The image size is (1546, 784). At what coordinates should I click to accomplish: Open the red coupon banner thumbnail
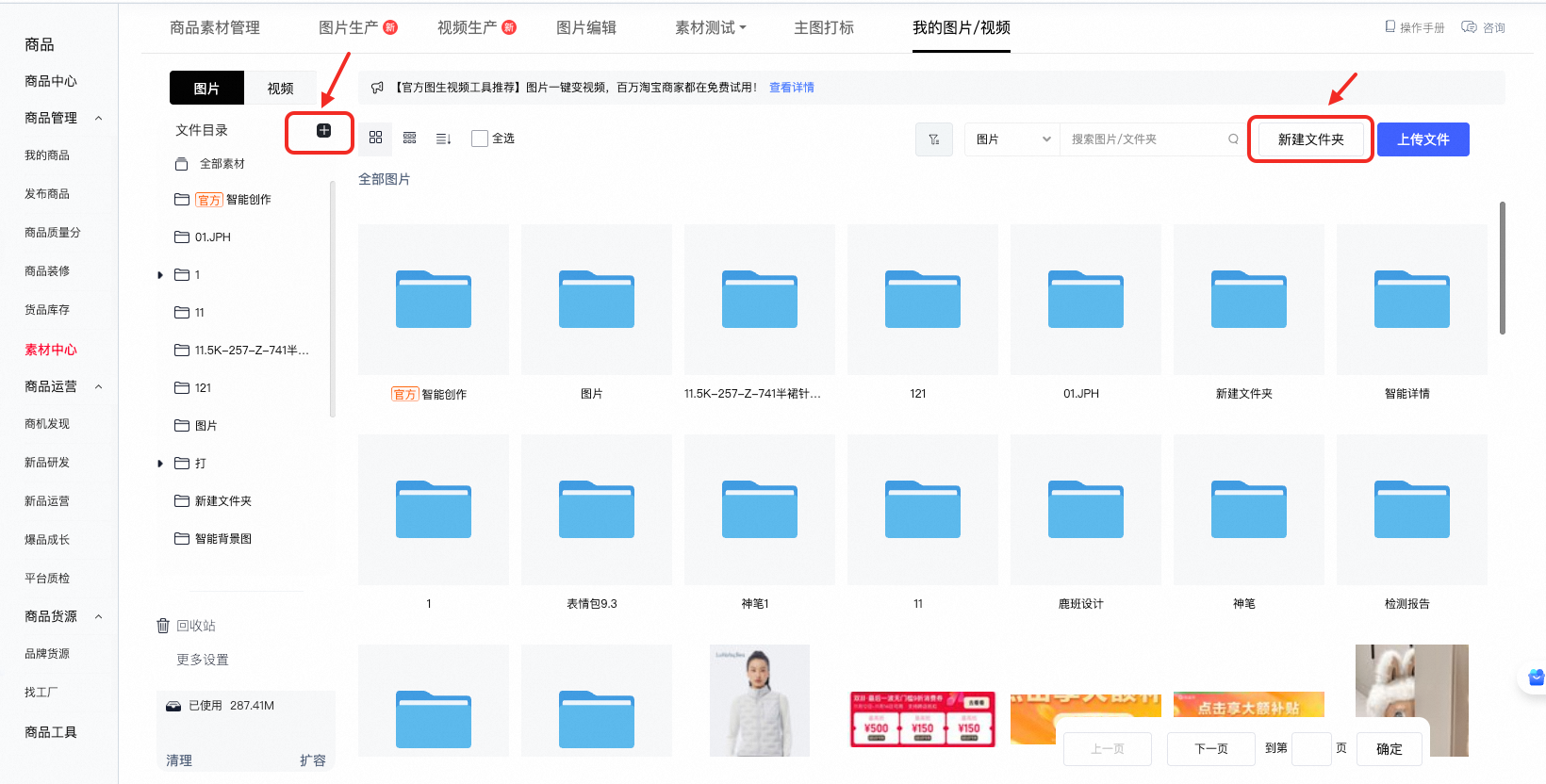(x=923, y=719)
